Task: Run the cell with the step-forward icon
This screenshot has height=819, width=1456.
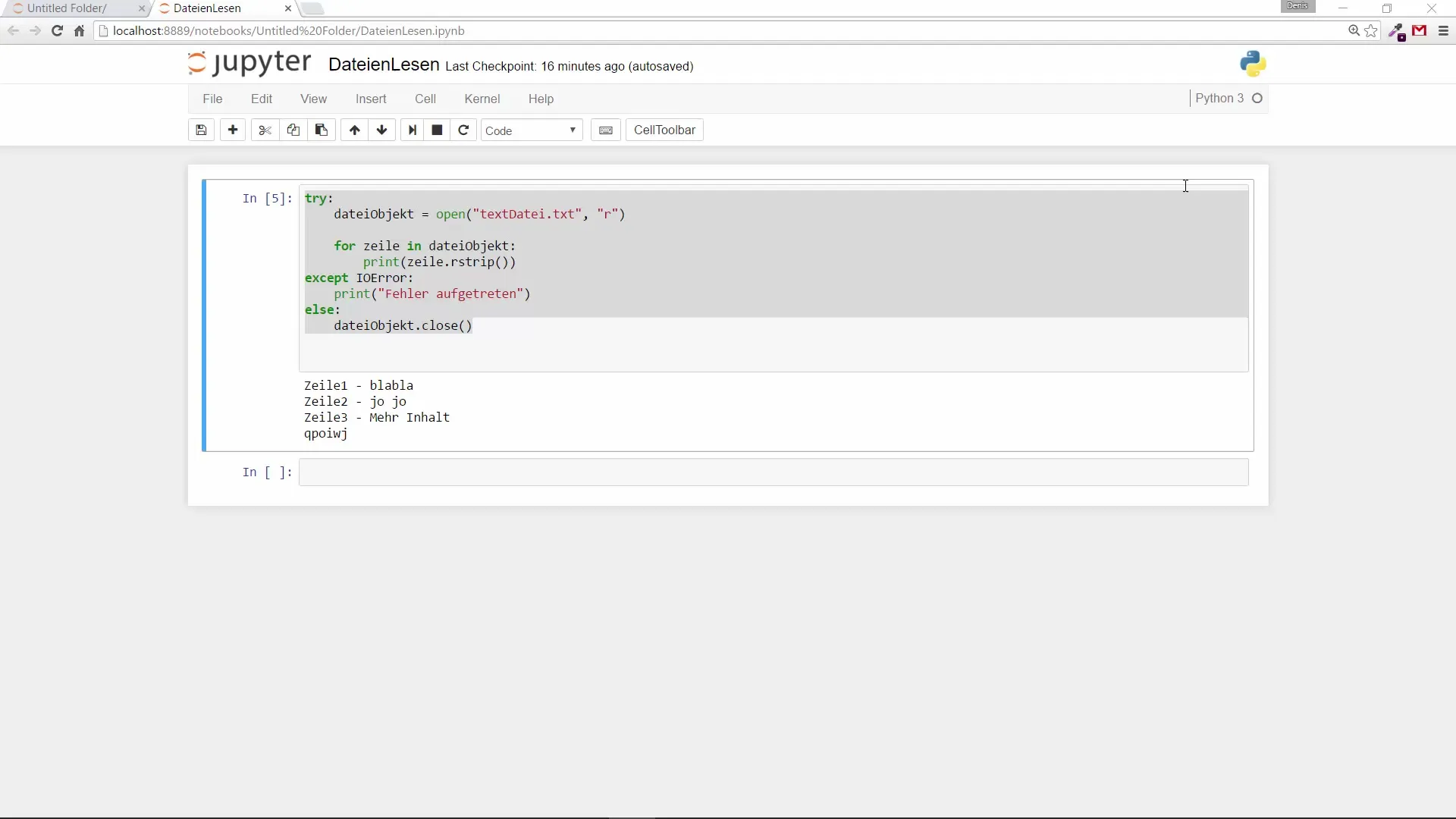Action: [412, 130]
